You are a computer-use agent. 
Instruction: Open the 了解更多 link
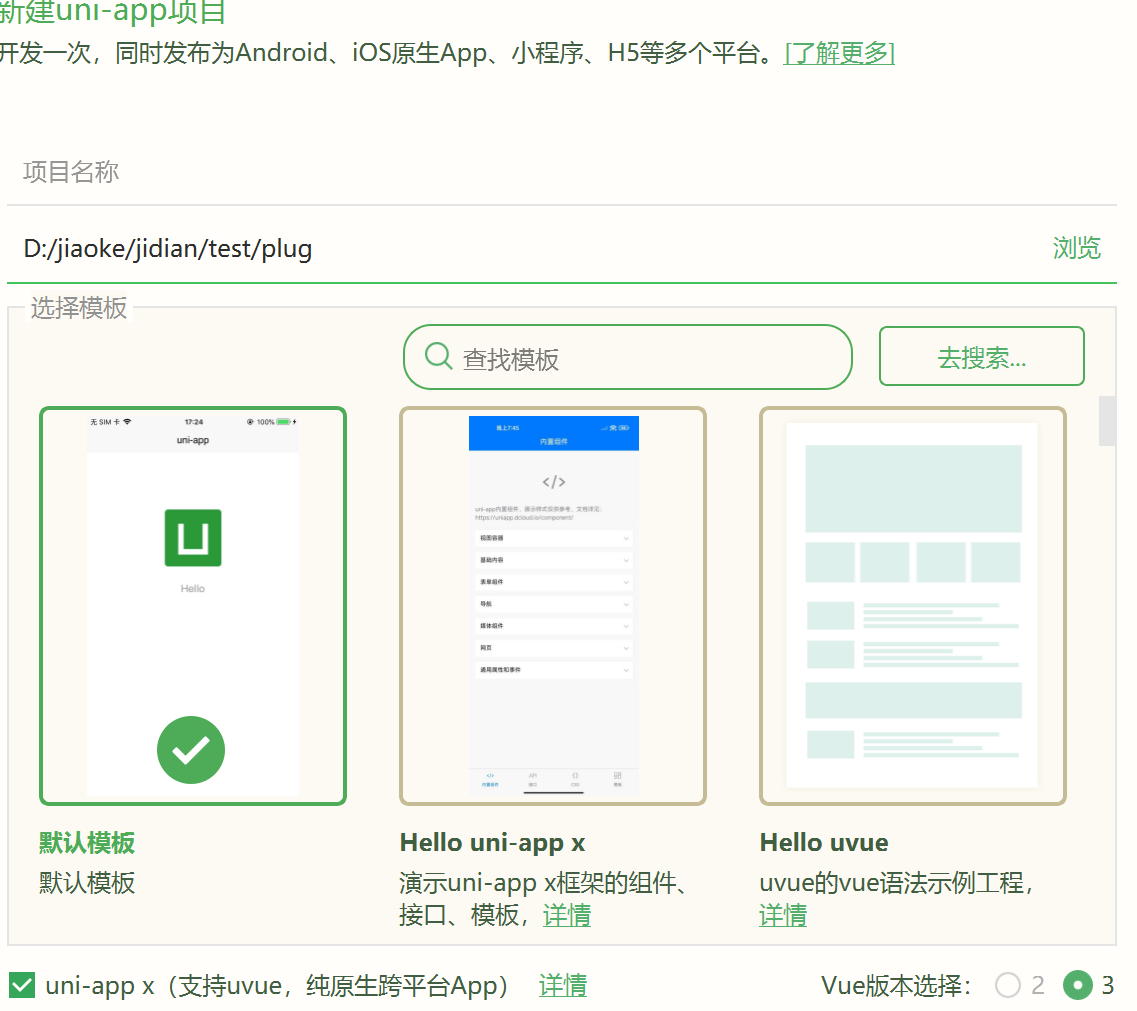coord(839,53)
